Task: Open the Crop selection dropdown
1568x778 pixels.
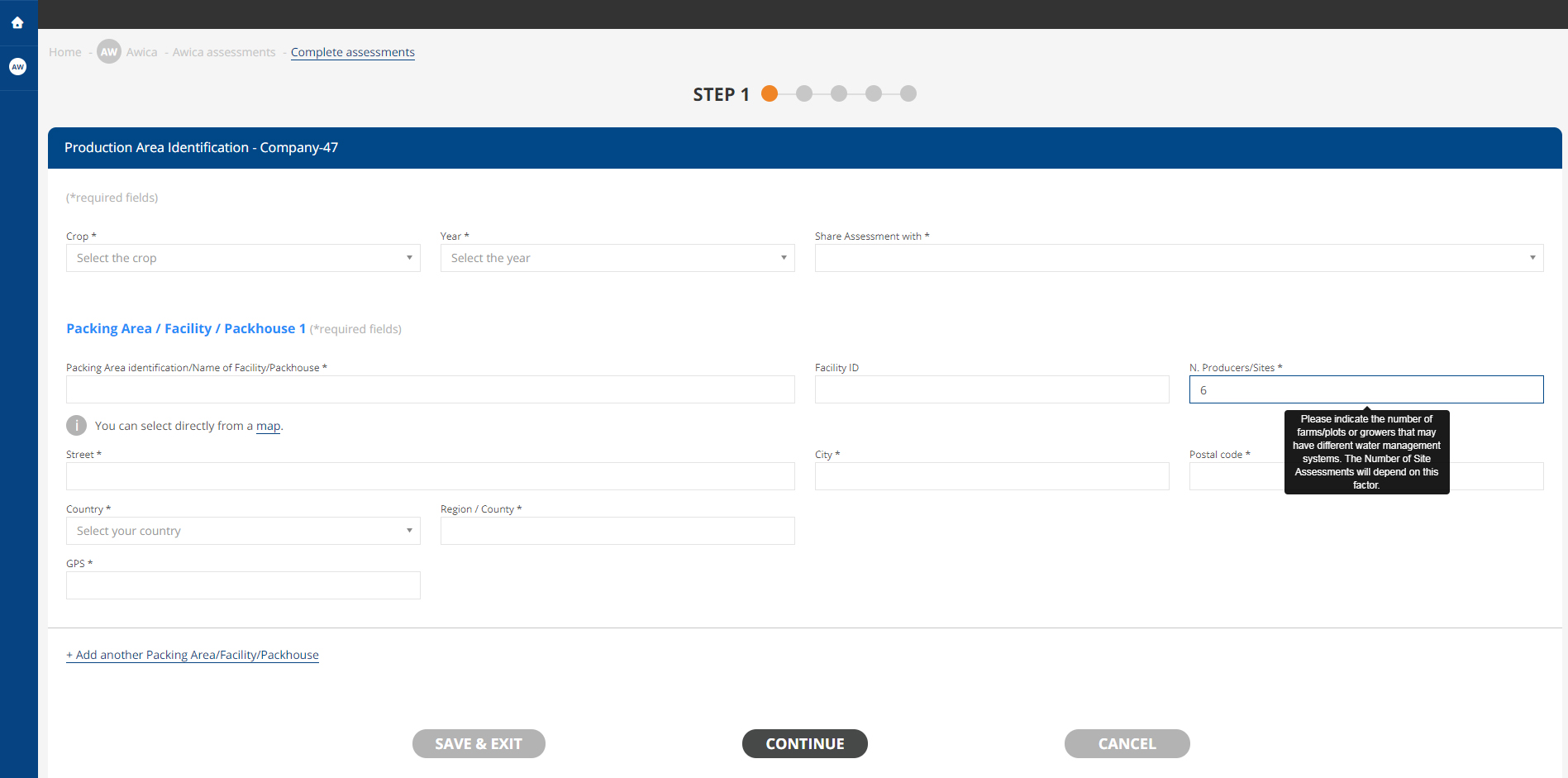Action: tap(243, 258)
